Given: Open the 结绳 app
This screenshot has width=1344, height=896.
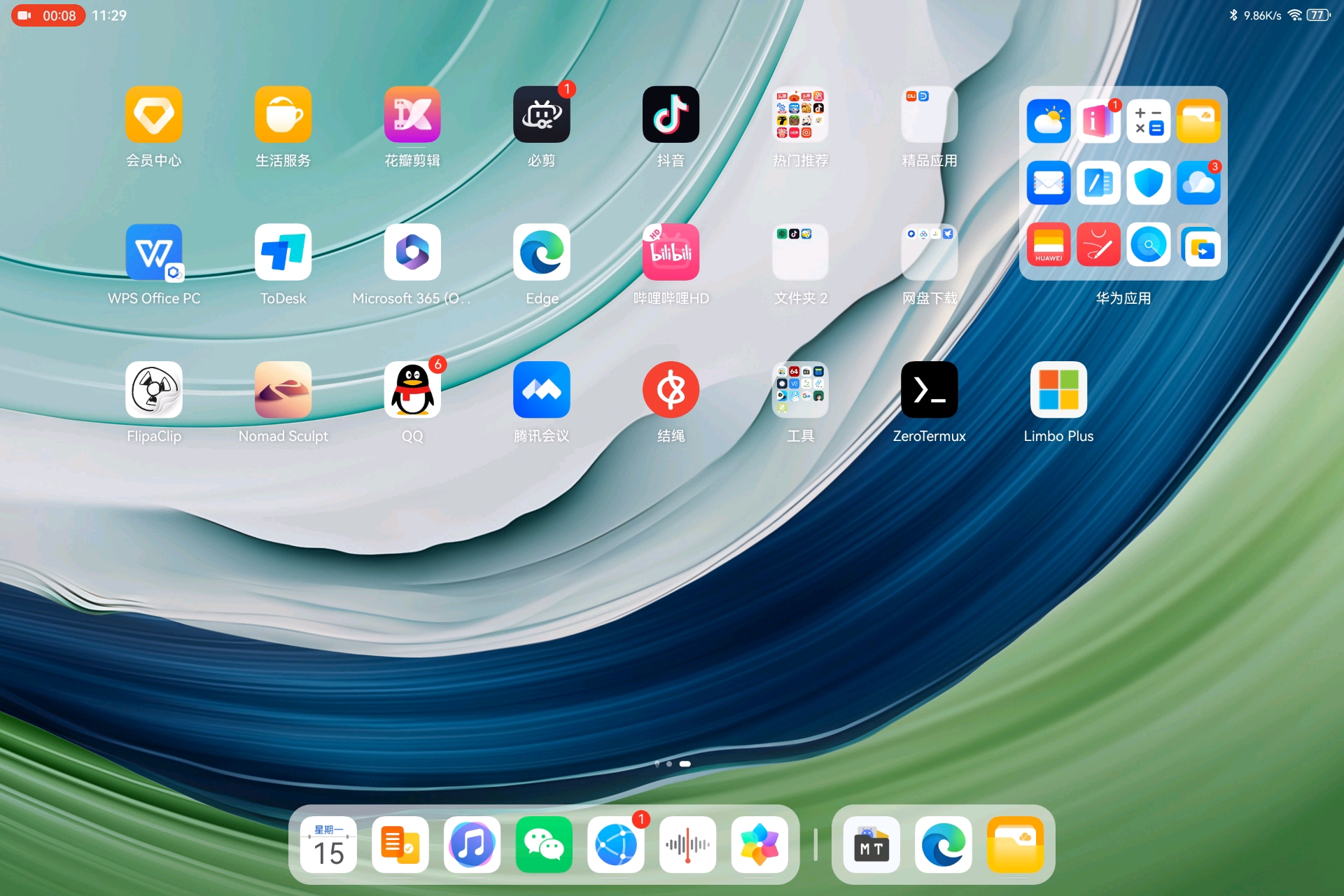Looking at the screenshot, I should point(671,390).
